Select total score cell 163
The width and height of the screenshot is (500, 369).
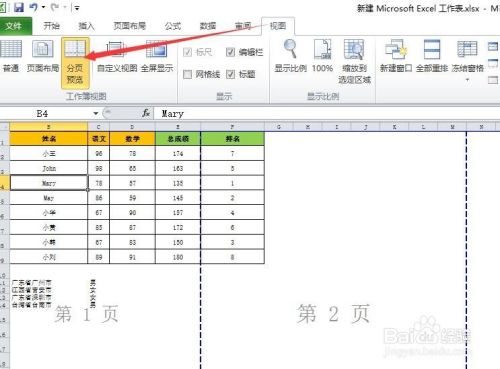click(178, 168)
